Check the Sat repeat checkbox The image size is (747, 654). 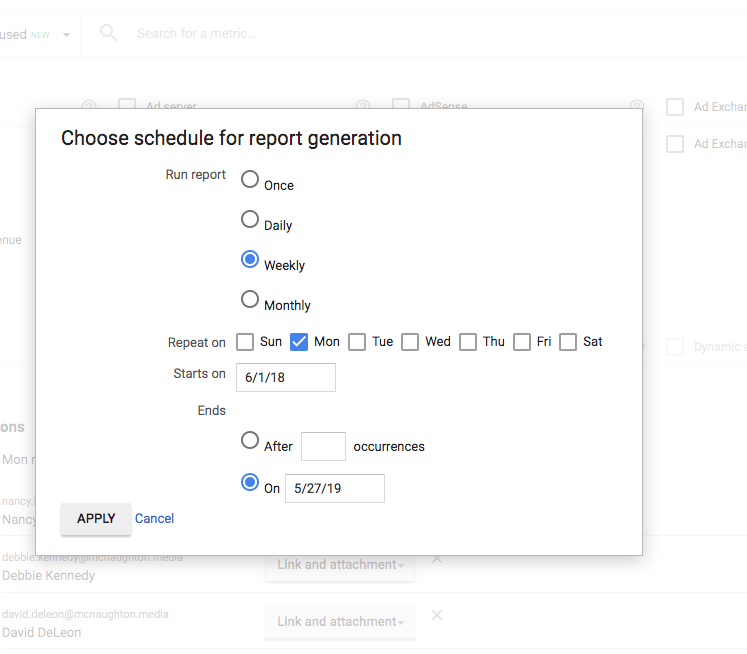568,342
